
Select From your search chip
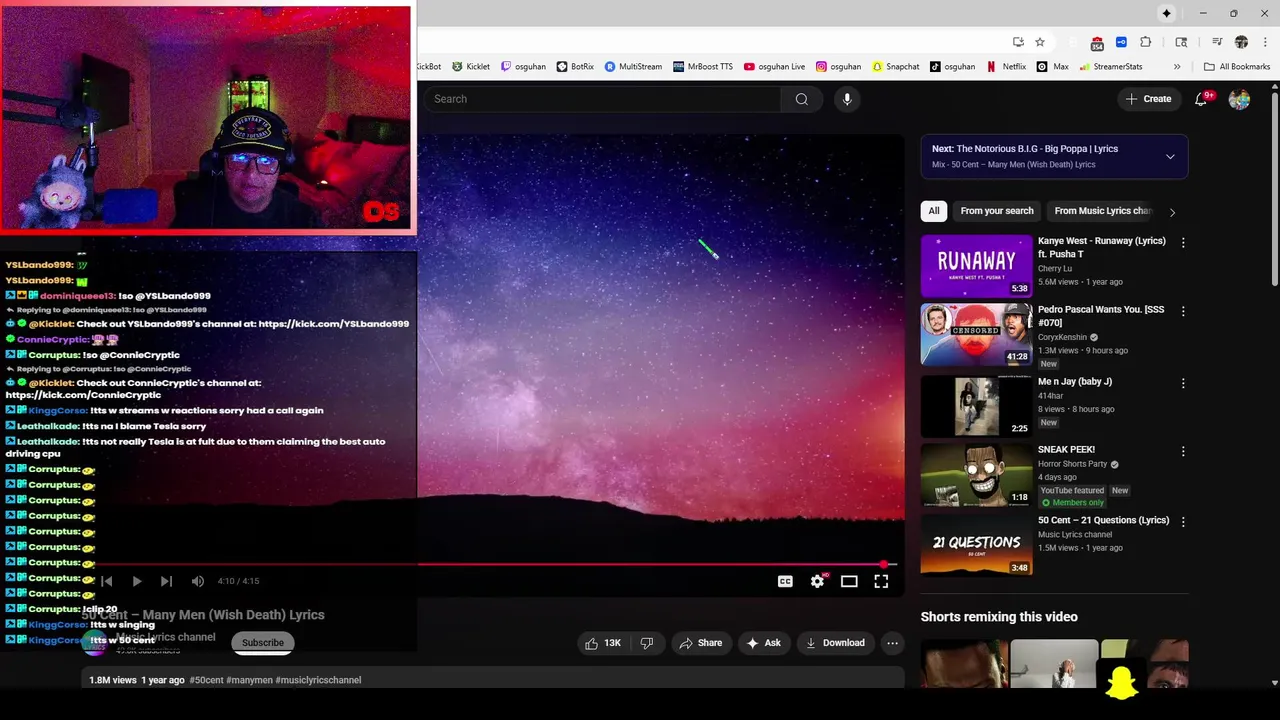pos(997,211)
